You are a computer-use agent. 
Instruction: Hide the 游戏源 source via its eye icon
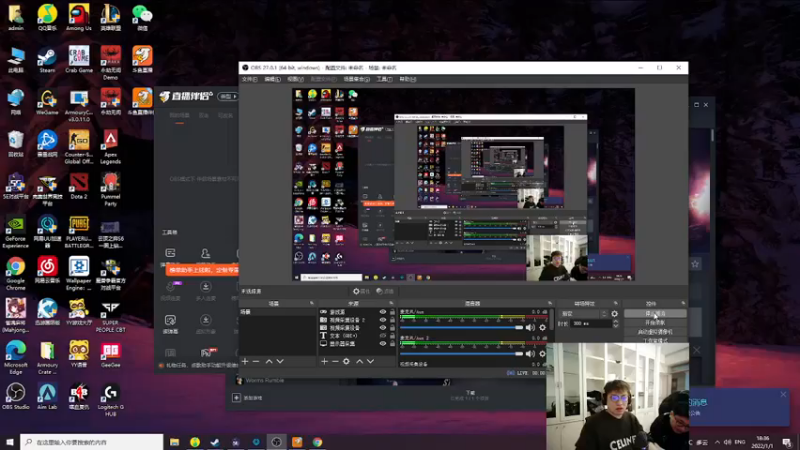click(383, 312)
